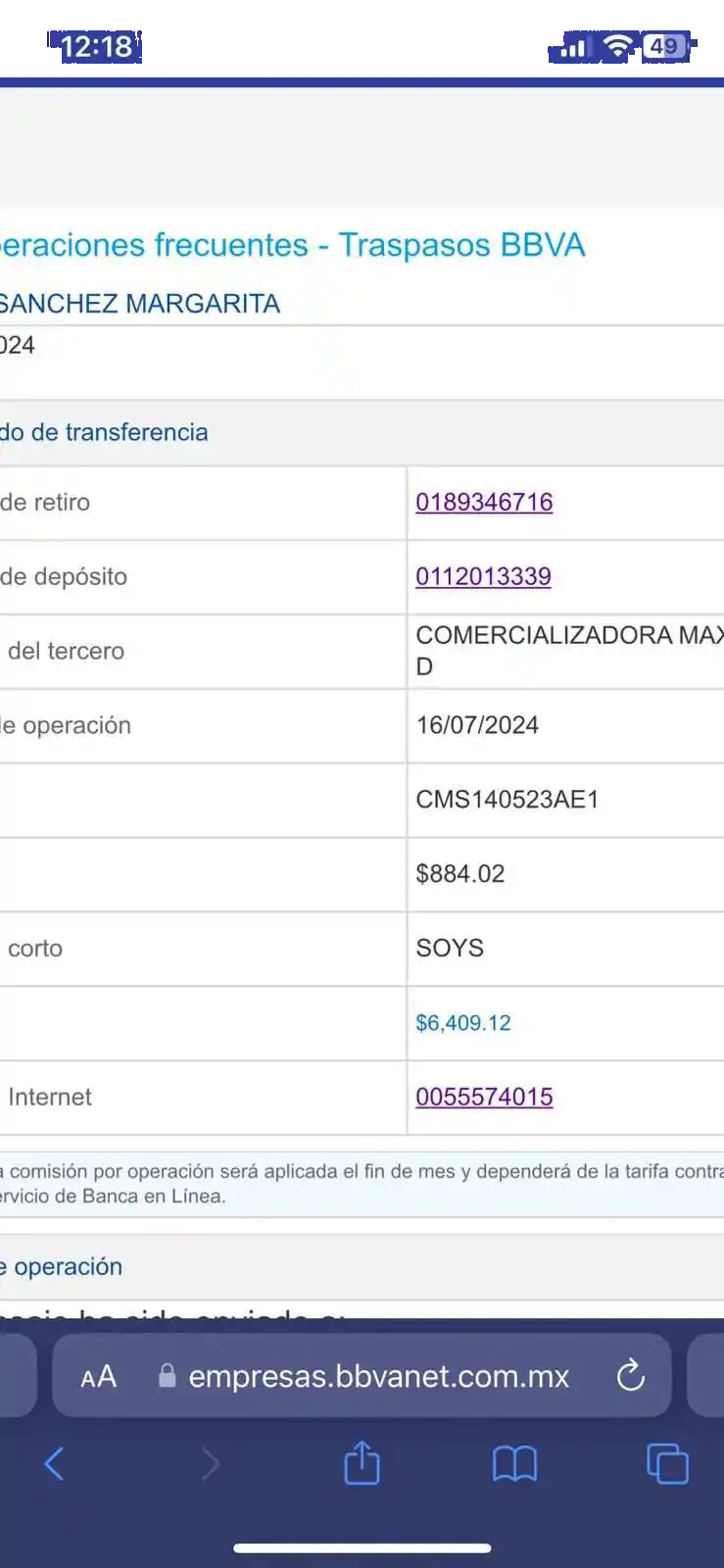Open the AA text size menu
The height and width of the screenshot is (1568, 724).
(98, 1377)
